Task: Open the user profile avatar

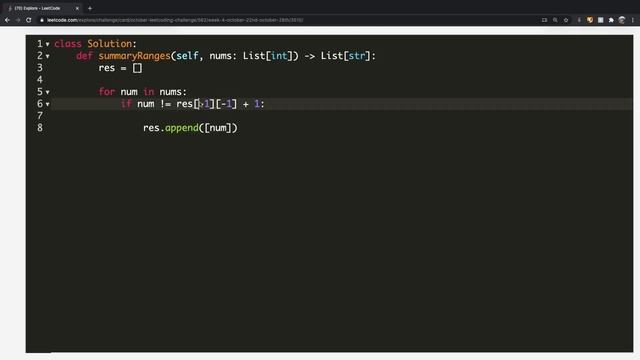Action: (622, 20)
